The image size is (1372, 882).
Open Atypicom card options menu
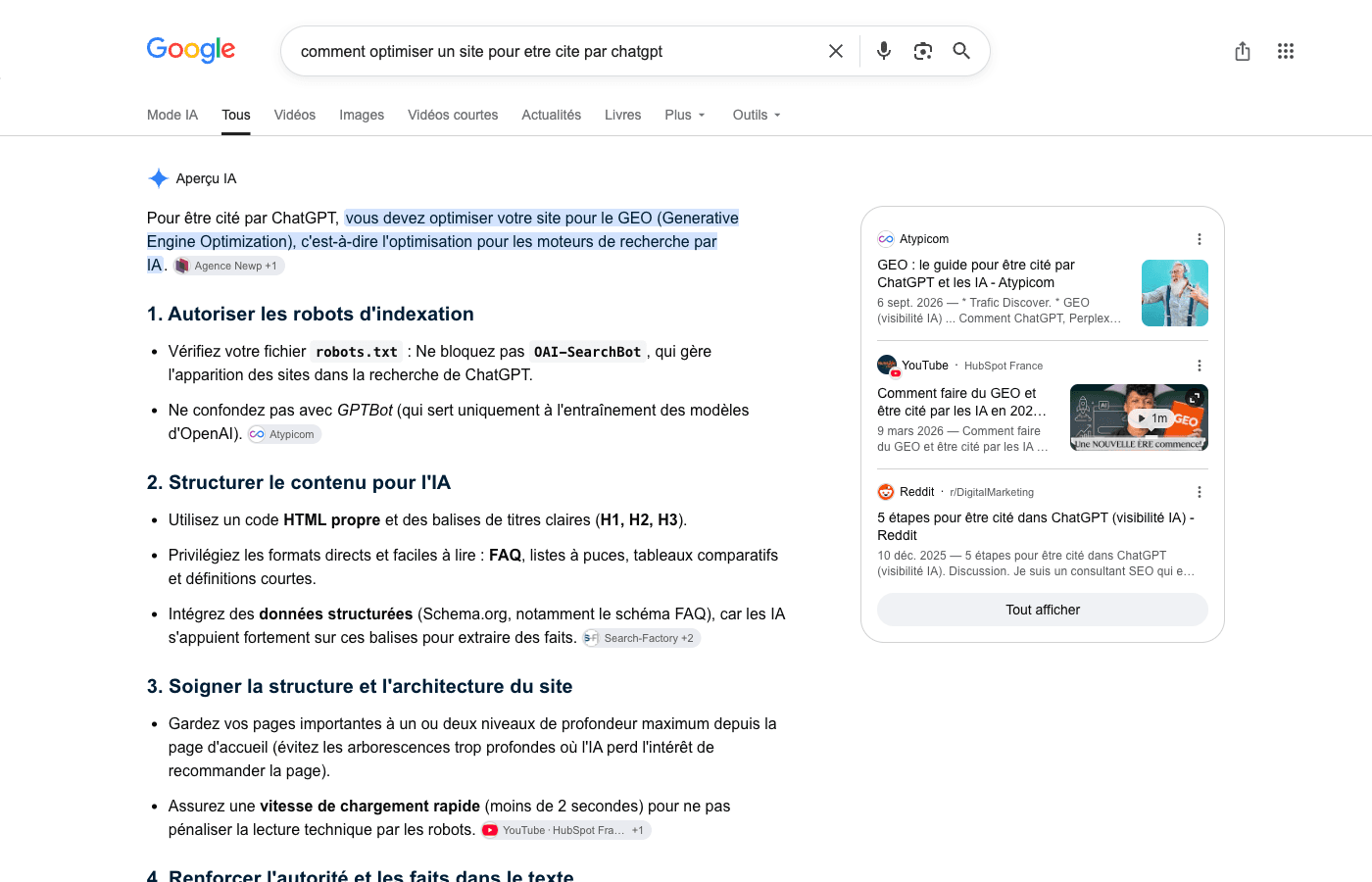pos(1199,239)
